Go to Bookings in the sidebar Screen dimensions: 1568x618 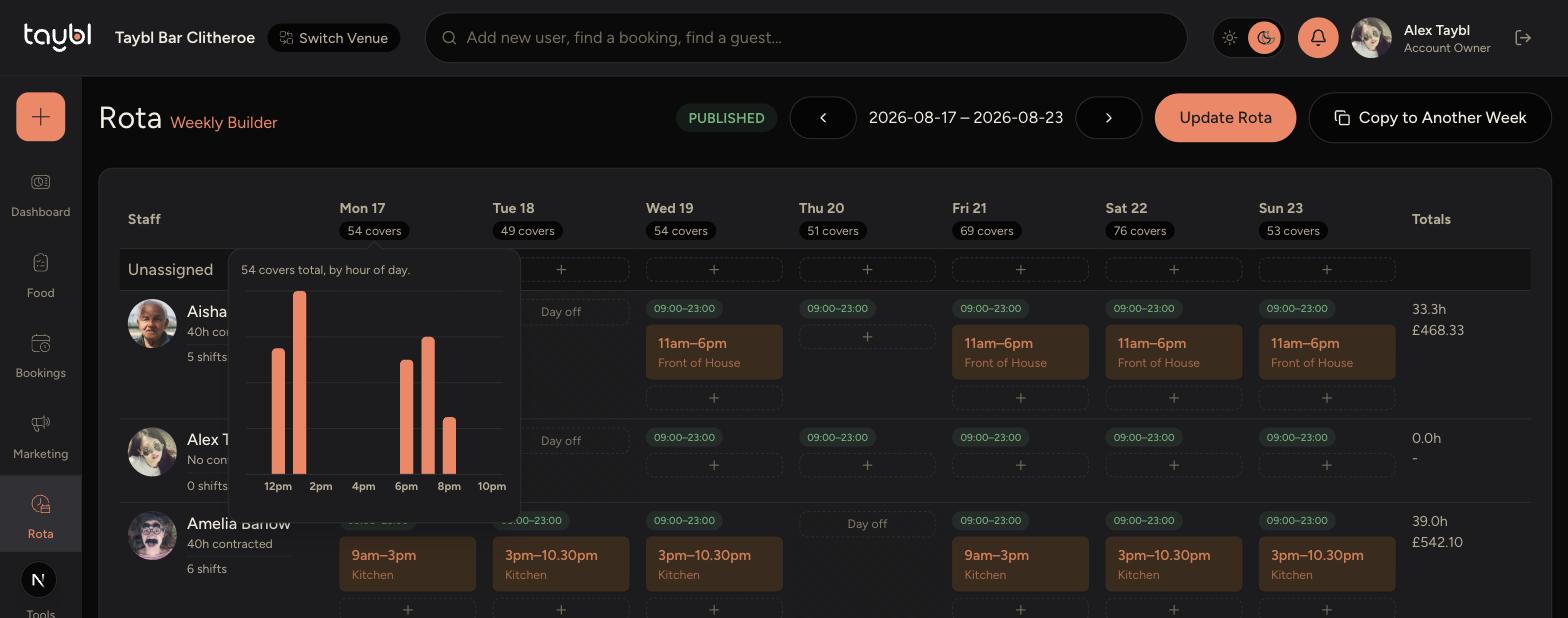(x=40, y=355)
